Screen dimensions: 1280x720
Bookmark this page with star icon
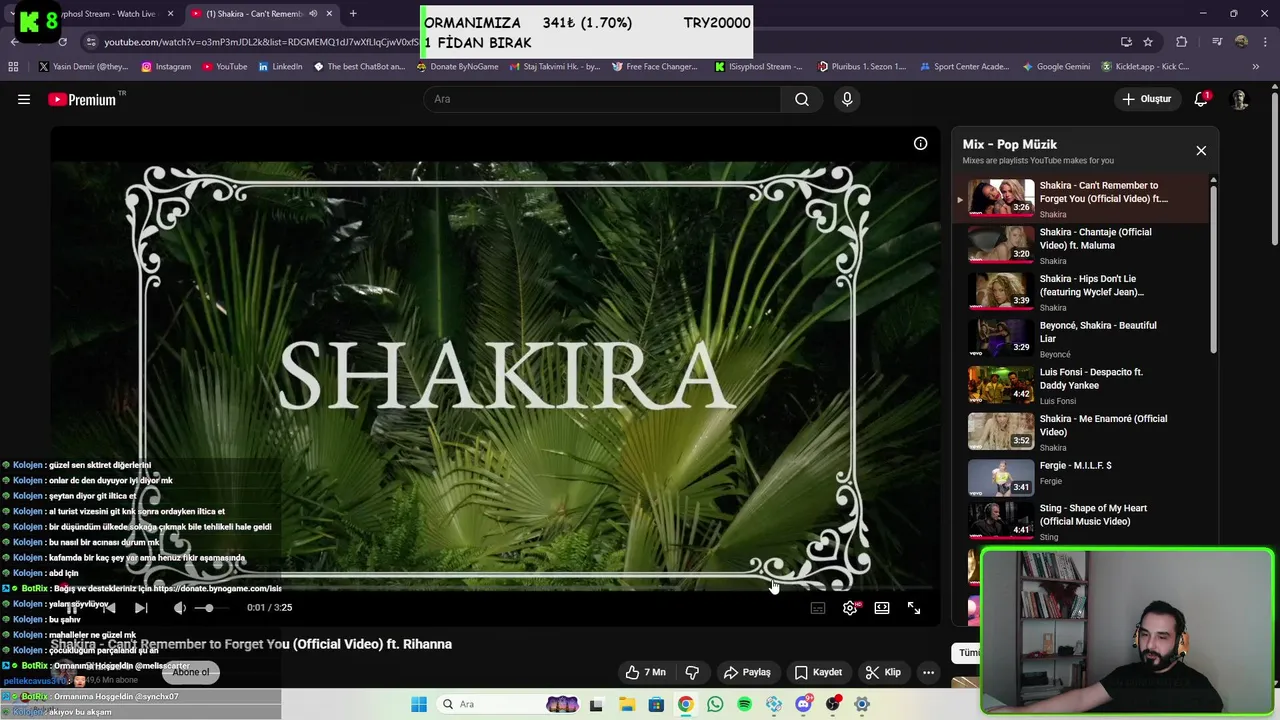point(1148,42)
